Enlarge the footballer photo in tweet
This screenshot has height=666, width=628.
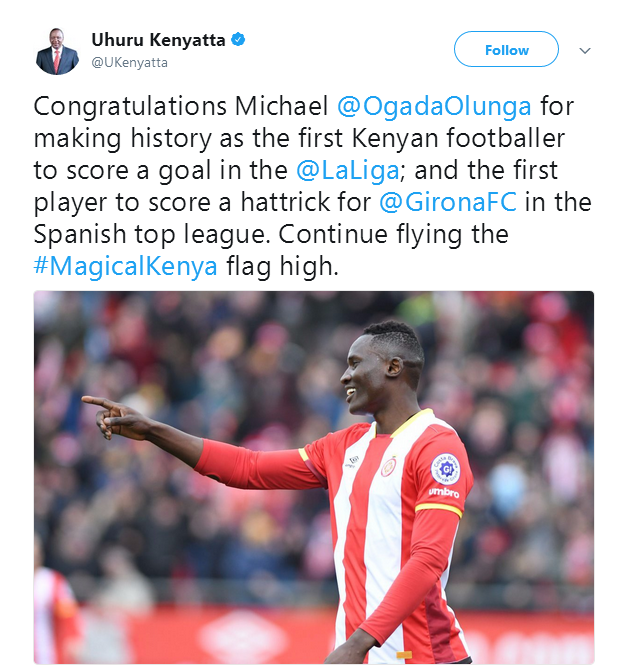point(314,477)
